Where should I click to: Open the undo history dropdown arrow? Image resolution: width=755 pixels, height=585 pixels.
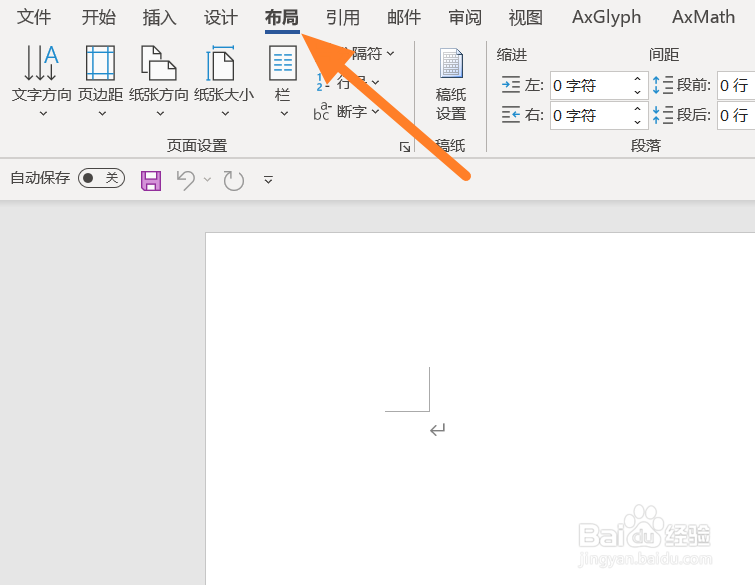point(207,180)
